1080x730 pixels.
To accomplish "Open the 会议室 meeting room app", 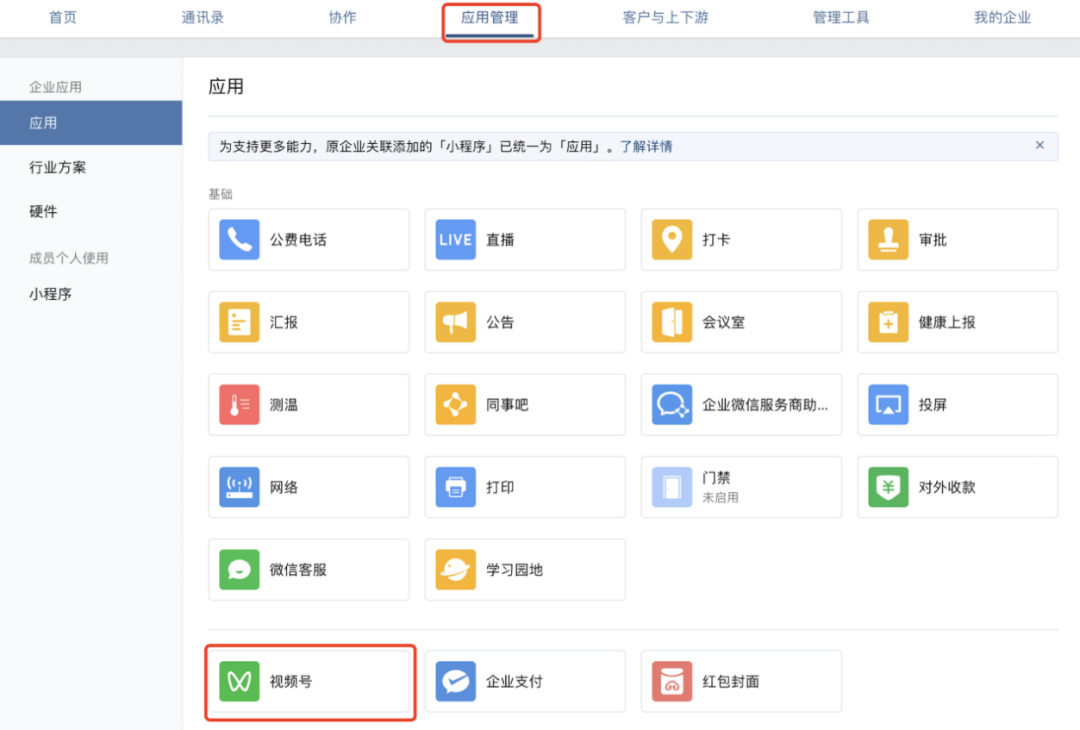I will click(740, 322).
